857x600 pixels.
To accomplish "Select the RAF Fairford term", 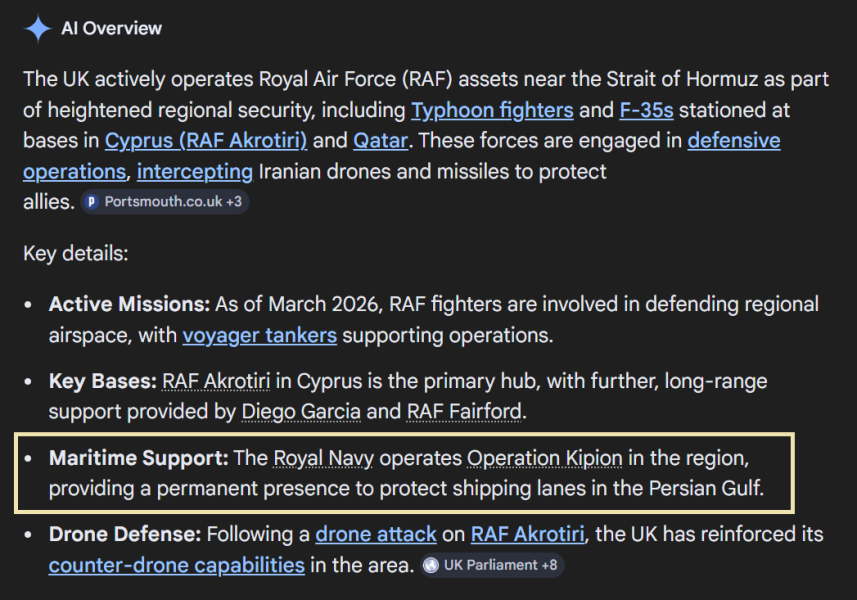I will coord(465,411).
